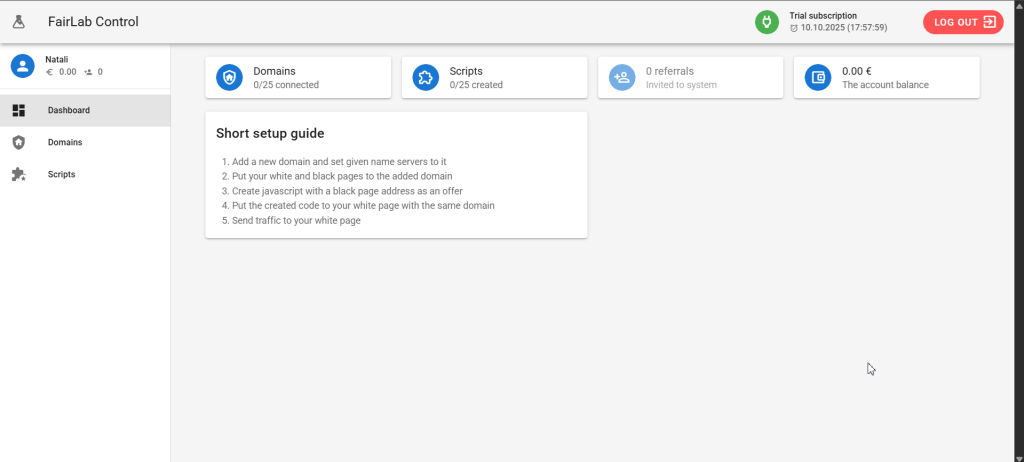Click Natali's blue user avatar icon
The height and width of the screenshot is (462, 1024).
pos(23,65)
